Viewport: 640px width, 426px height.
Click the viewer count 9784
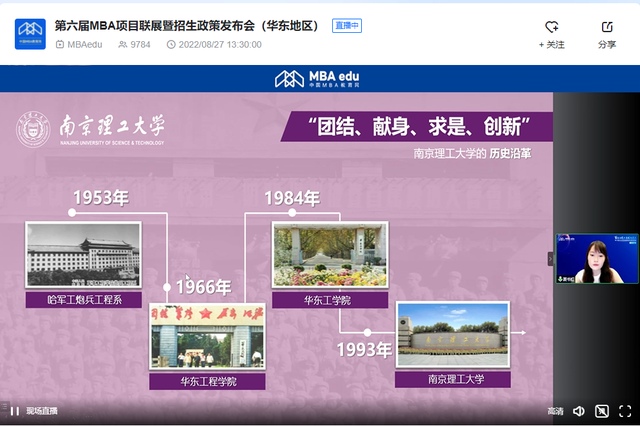140,44
